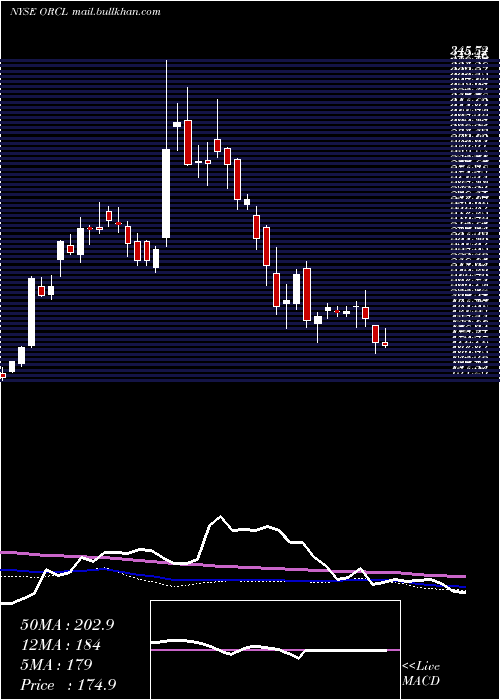Click the 'Price : 174.9' value
The height and width of the screenshot is (700, 500).
[x=68, y=685]
